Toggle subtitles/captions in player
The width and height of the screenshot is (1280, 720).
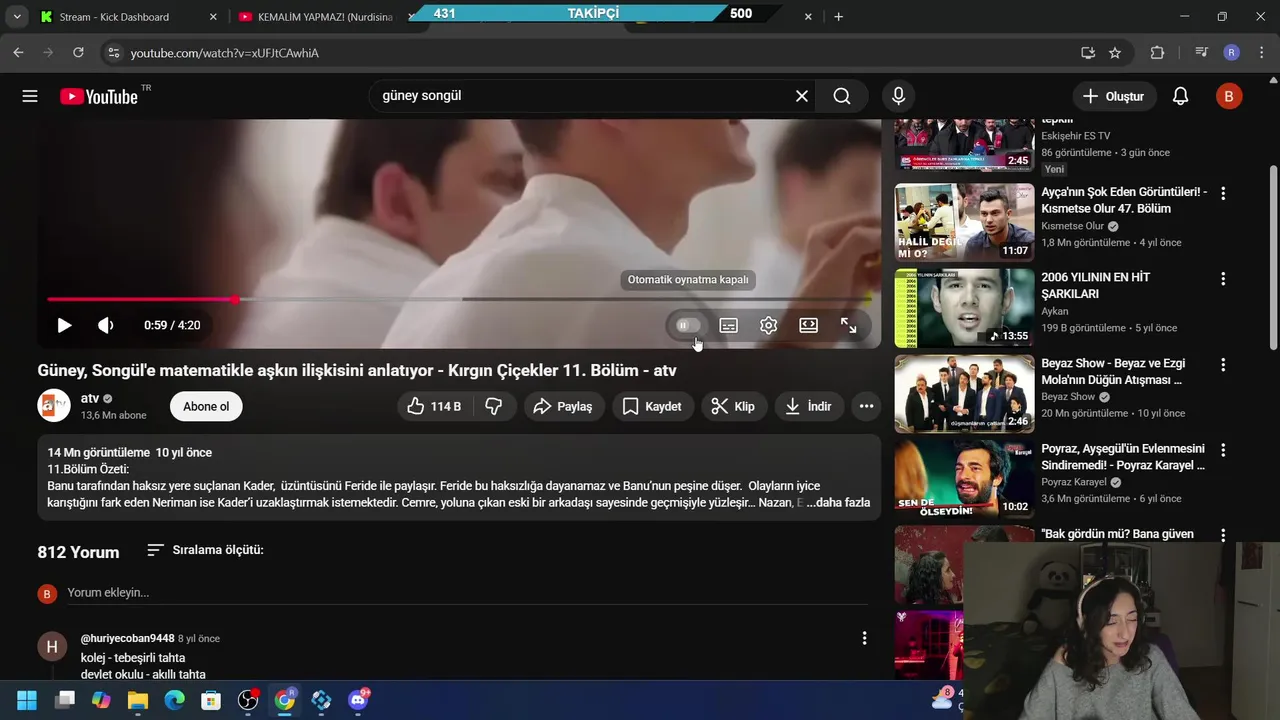coord(729,325)
